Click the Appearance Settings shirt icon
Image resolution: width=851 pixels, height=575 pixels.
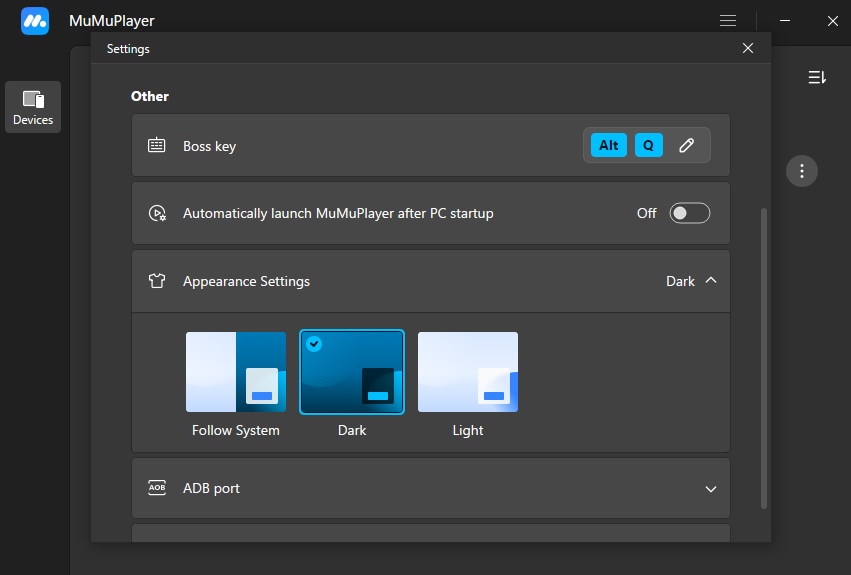pyautogui.click(x=157, y=281)
